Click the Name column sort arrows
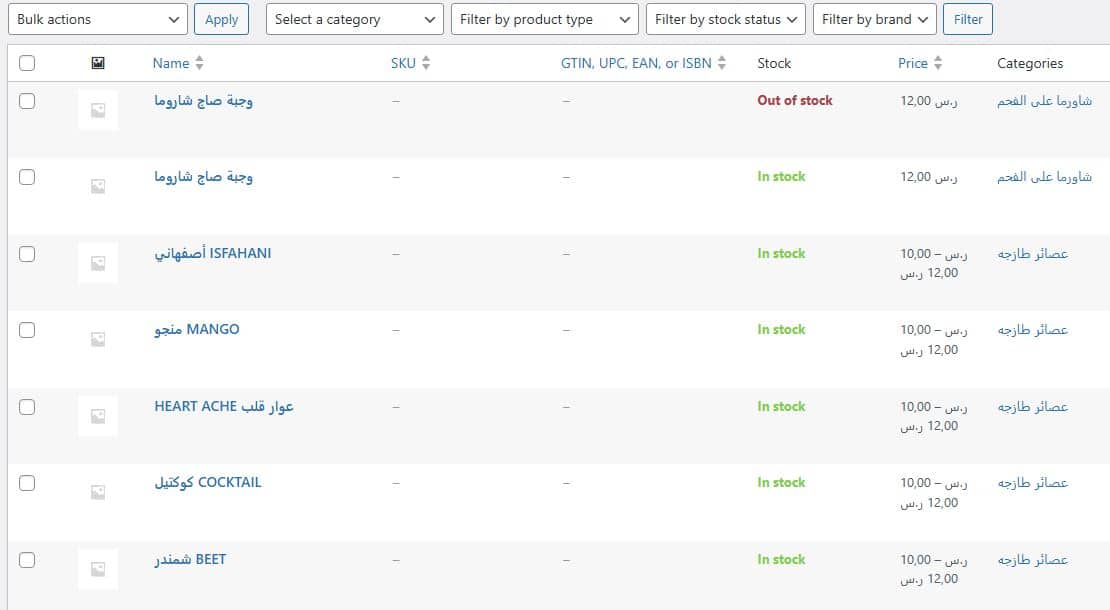Viewport: 1110px width, 610px height. click(x=199, y=63)
